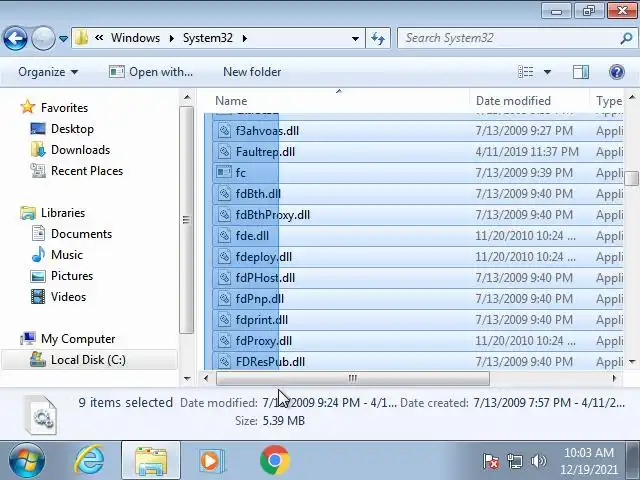Select the fdProxy.dll file
Viewport: 640px width, 480px height.
point(418,341)
